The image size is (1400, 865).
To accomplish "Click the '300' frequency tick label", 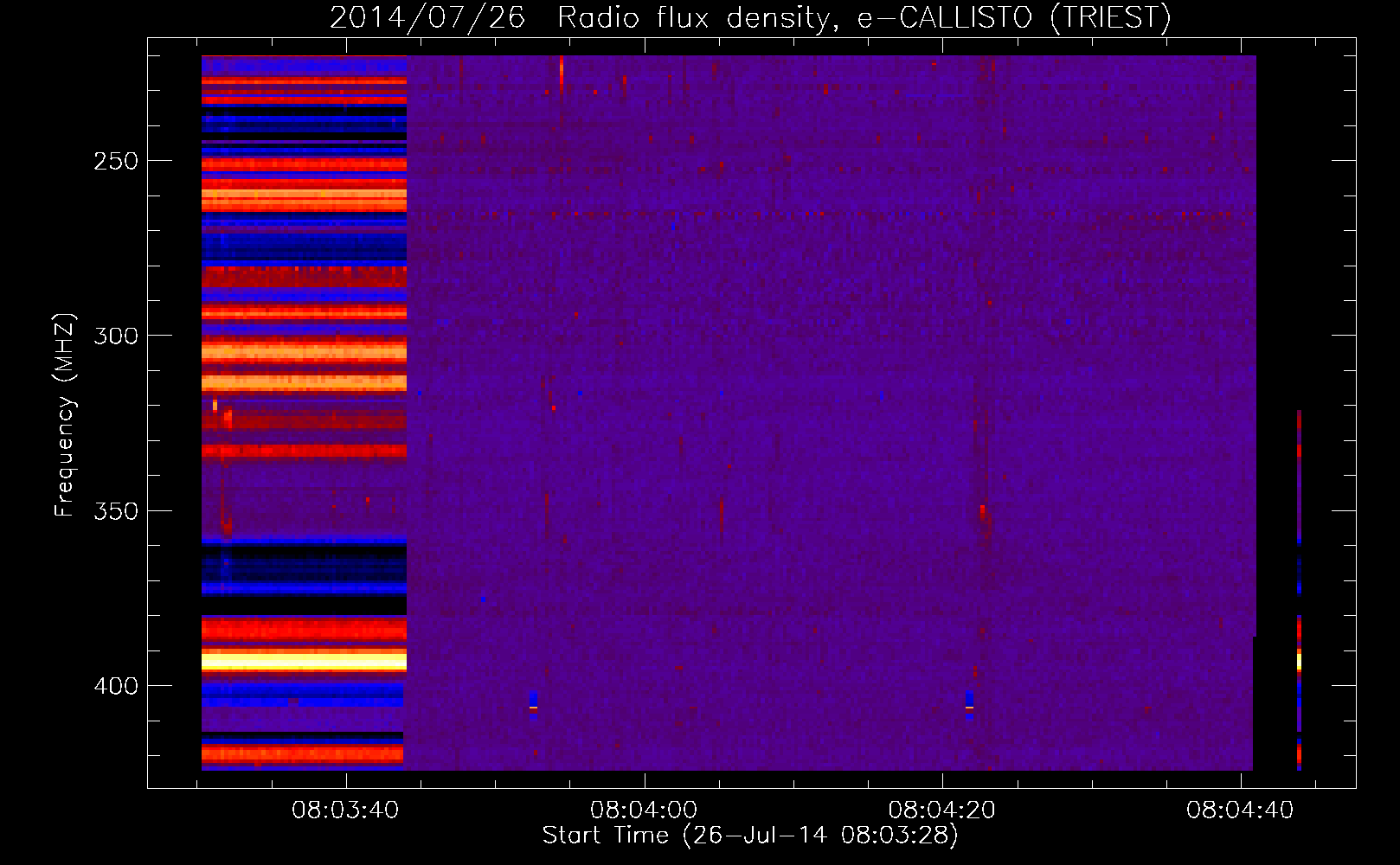I will pos(116,336).
